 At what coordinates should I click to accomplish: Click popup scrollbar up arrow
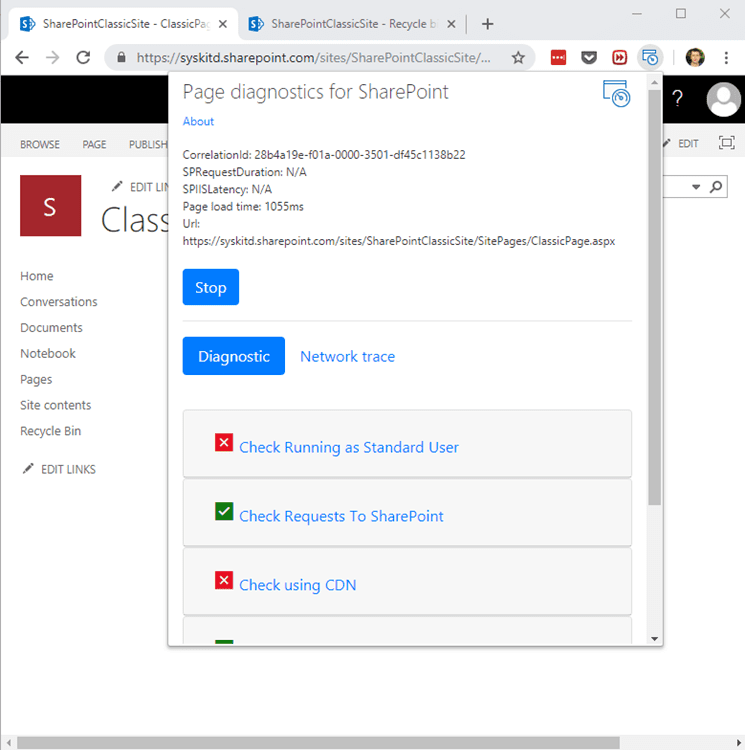click(655, 82)
